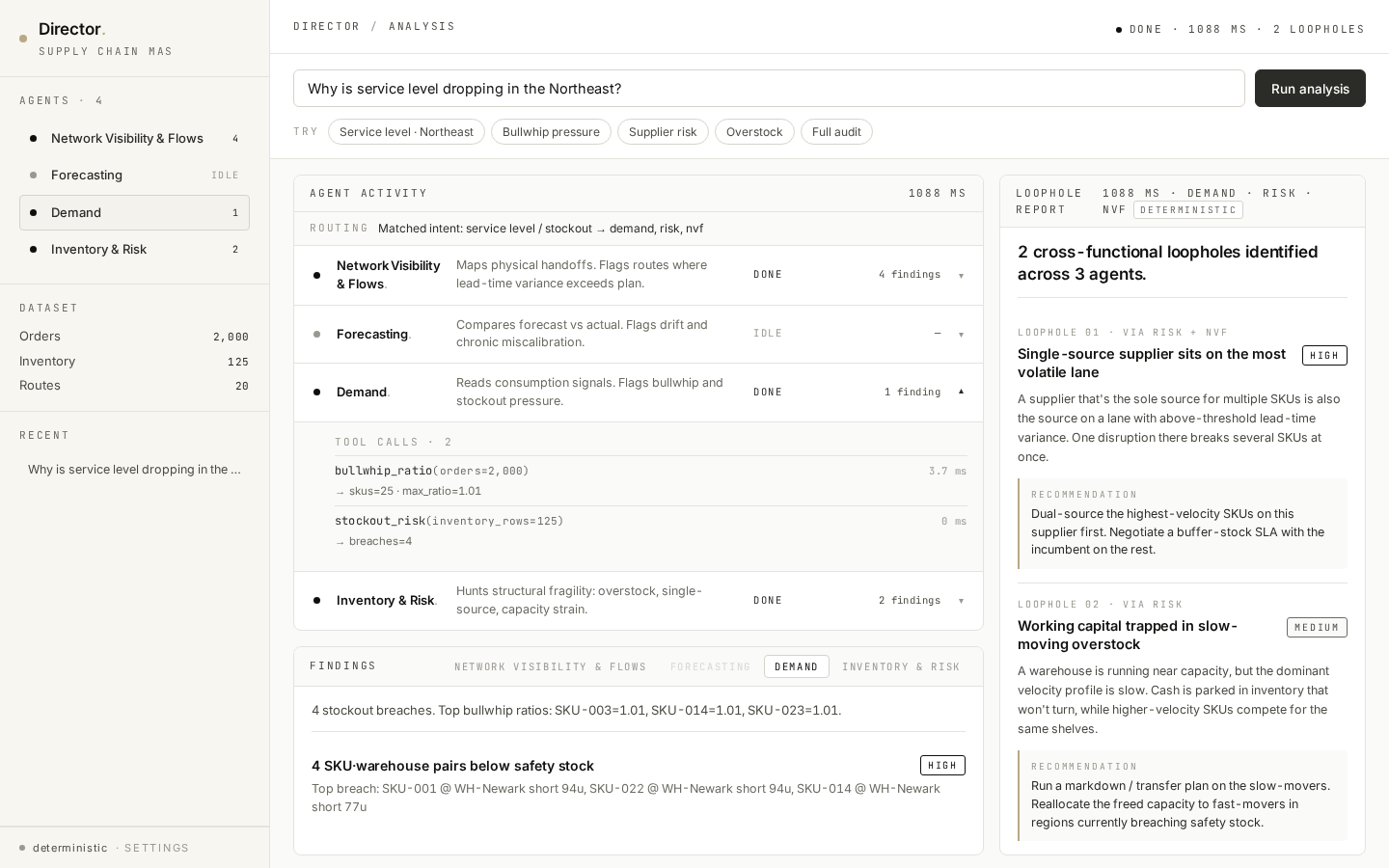Viewport: 1389px width, 868px height.
Task: Switch findings to Inventory & Risk tab
Action: pyautogui.click(x=901, y=666)
